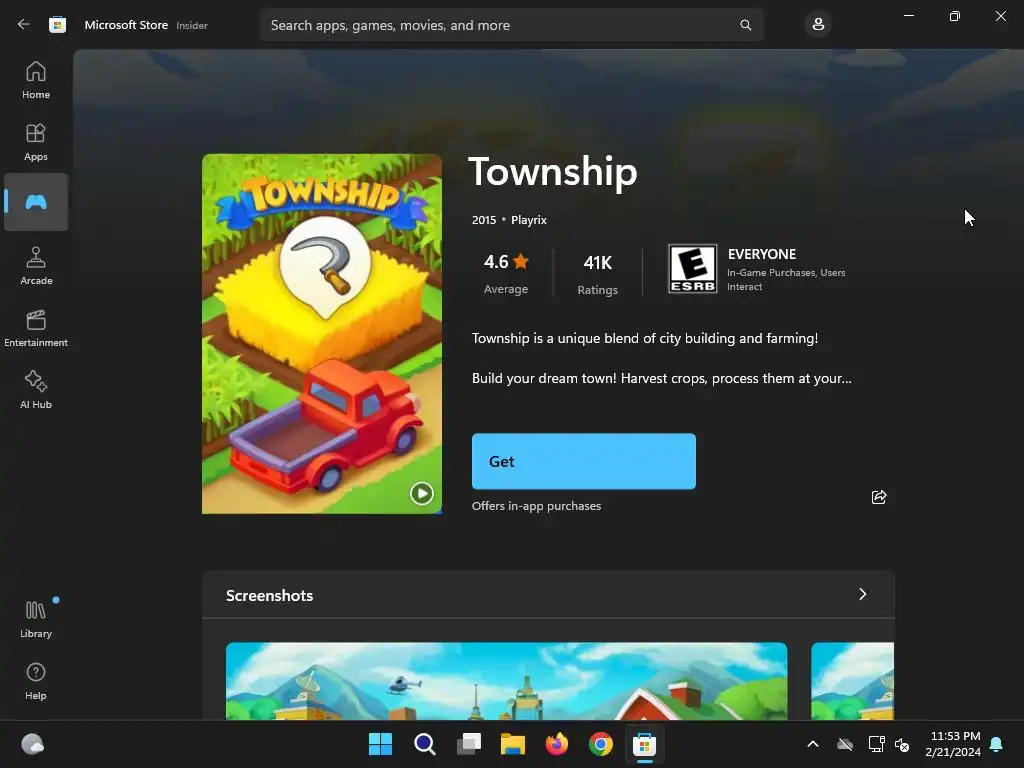Open the Windows Start menu

click(380, 744)
